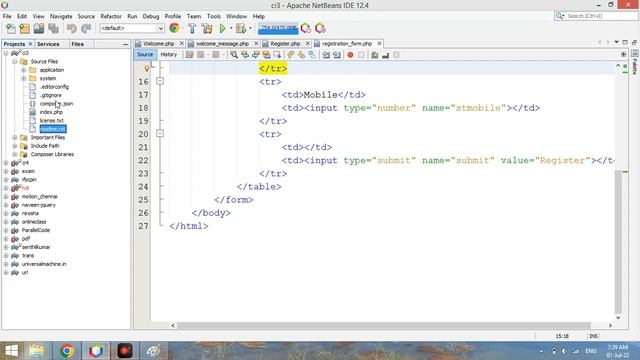Close the registration_form.php editor tab
Image resolution: width=640 pixels, height=360 pixels.
point(379,43)
